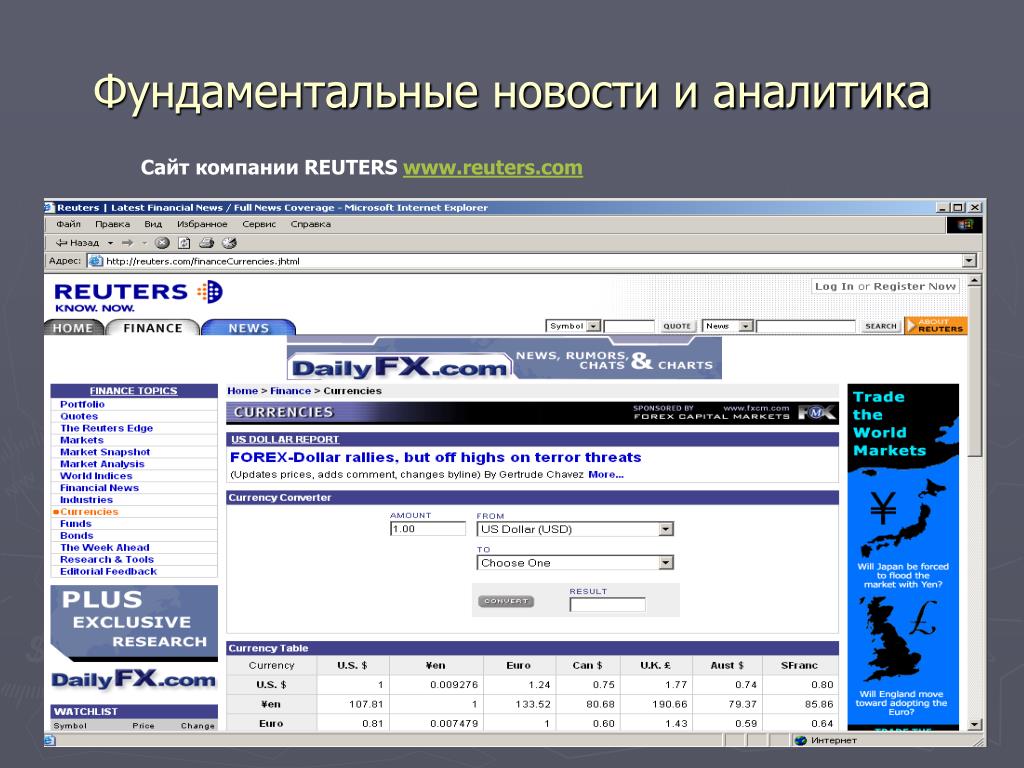Switch to the HOME tab

[73, 328]
